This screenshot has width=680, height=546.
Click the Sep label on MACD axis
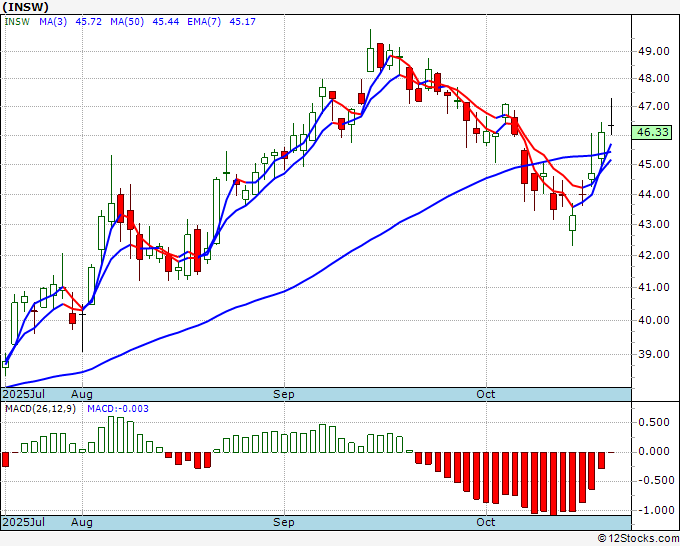[284, 522]
